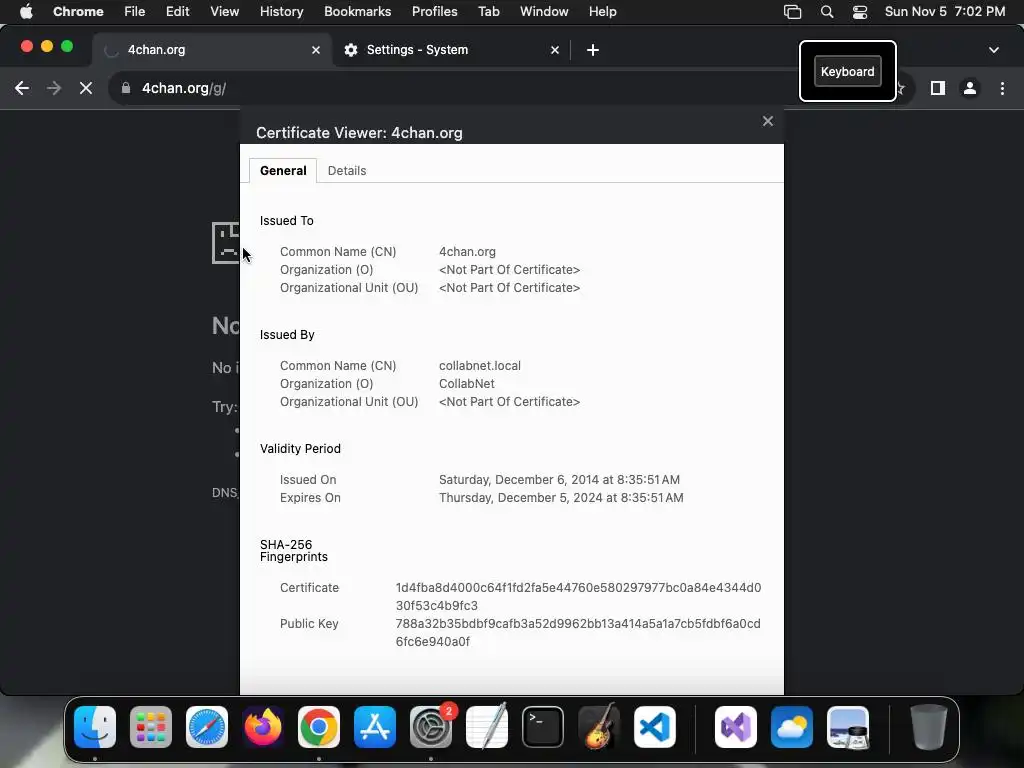
Task: Open App Store from the Dock
Action: click(x=375, y=727)
